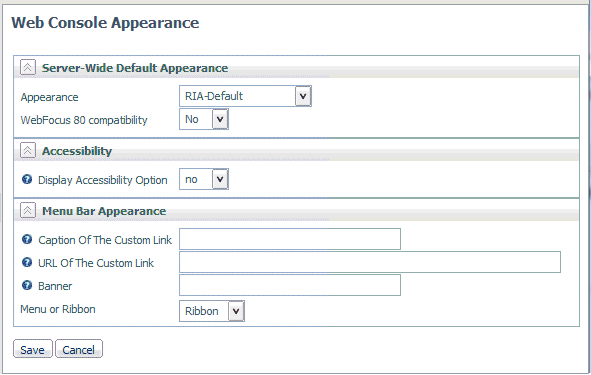The image size is (591, 375).
Task: Click help icon beside URL Of The Custom Link
Action: [27, 262]
